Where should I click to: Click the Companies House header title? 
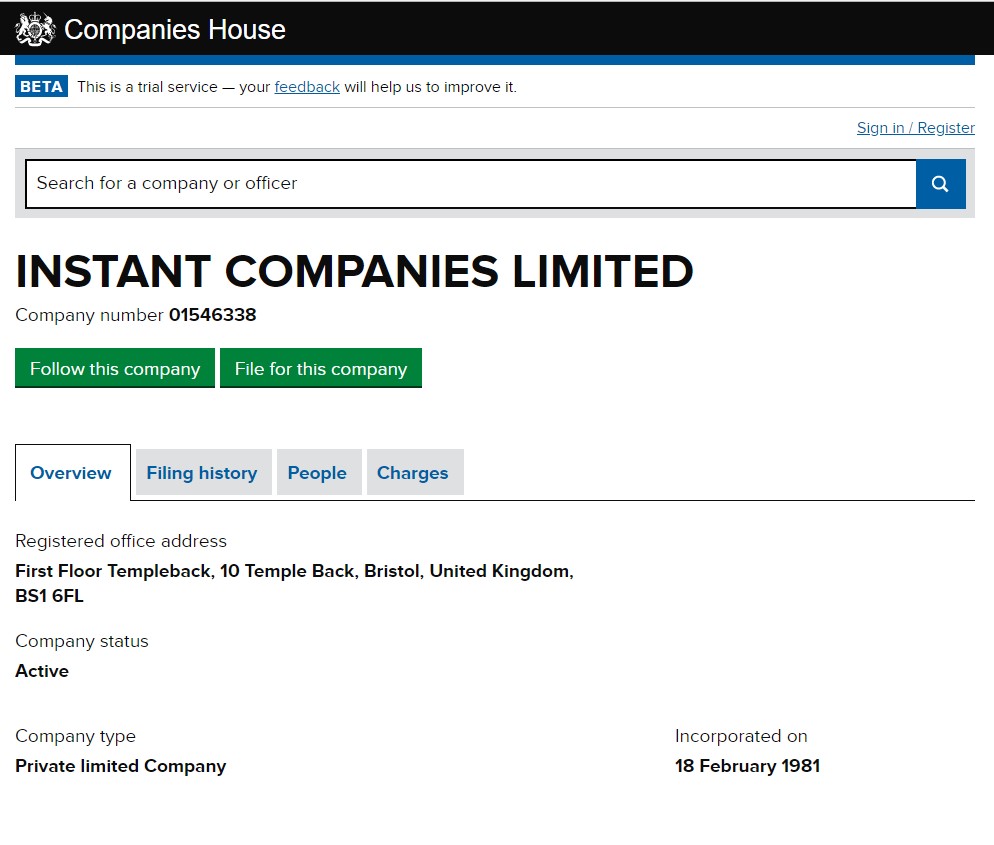coord(175,29)
